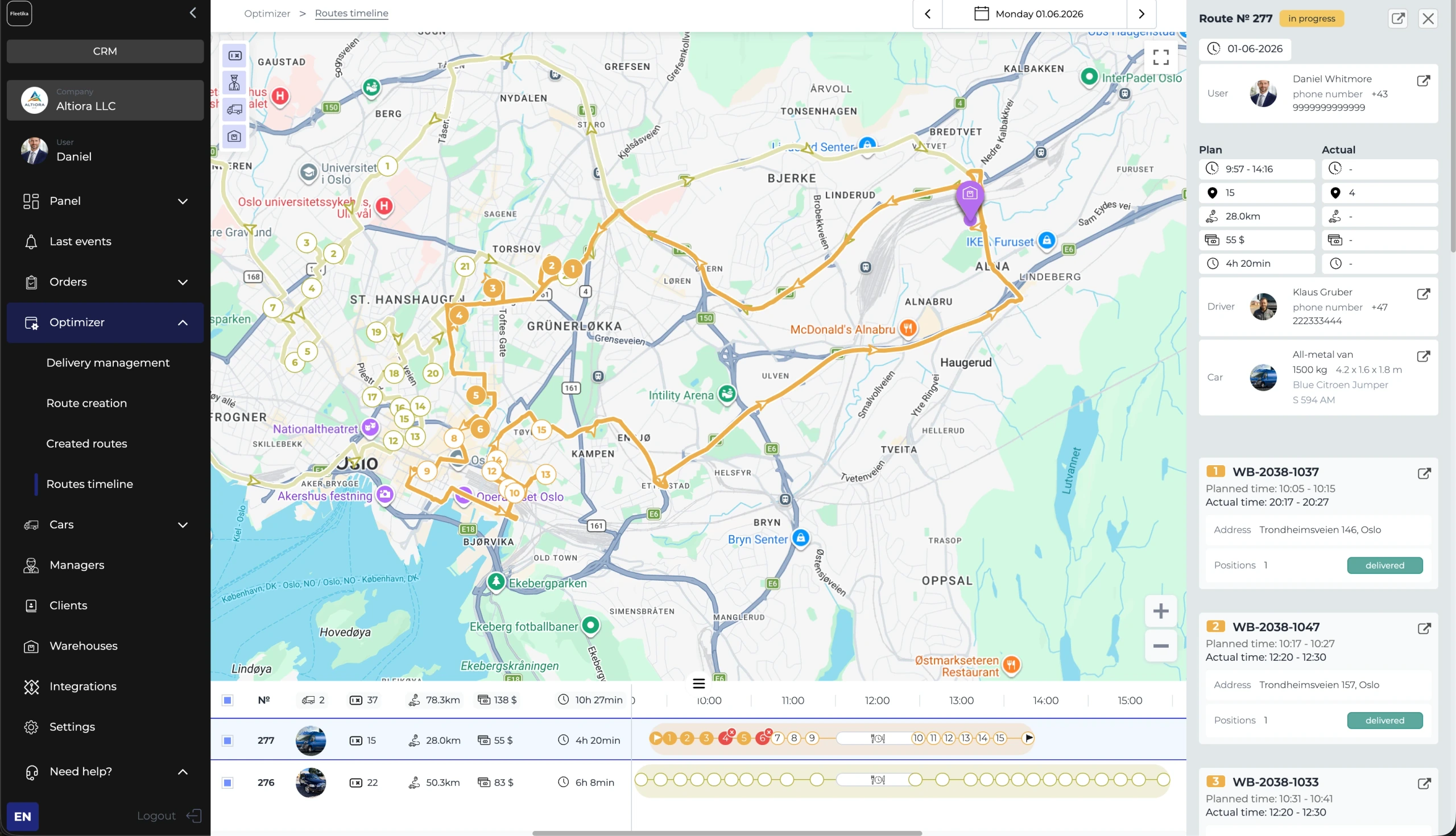Select Routes timeline submenu item
Image resolution: width=1456 pixels, height=836 pixels.
[x=89, y=484]
